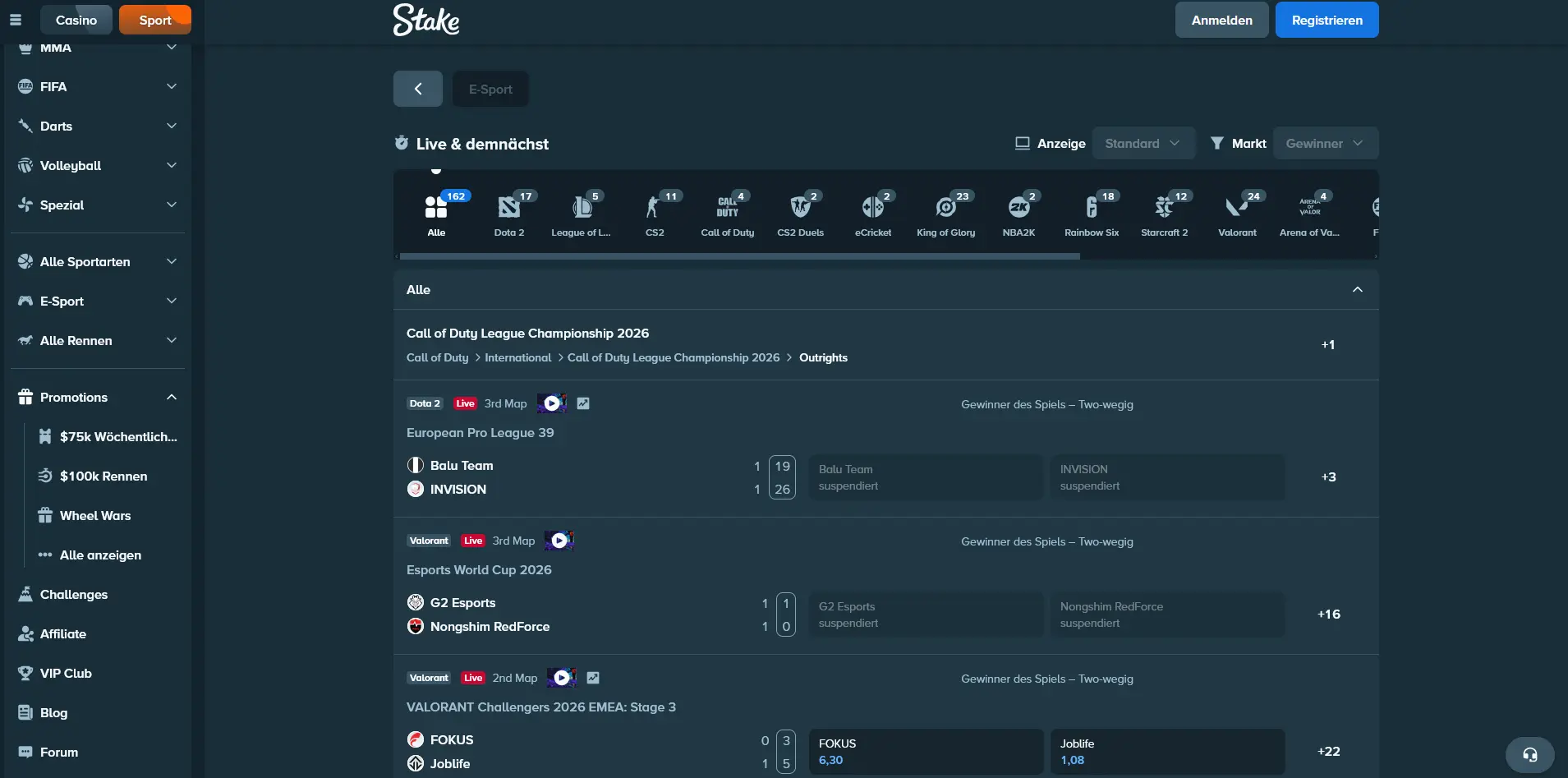Open live stream for G2 Esports match
Viewport: 1568px width, 778px height.
[x=559, y=541]
